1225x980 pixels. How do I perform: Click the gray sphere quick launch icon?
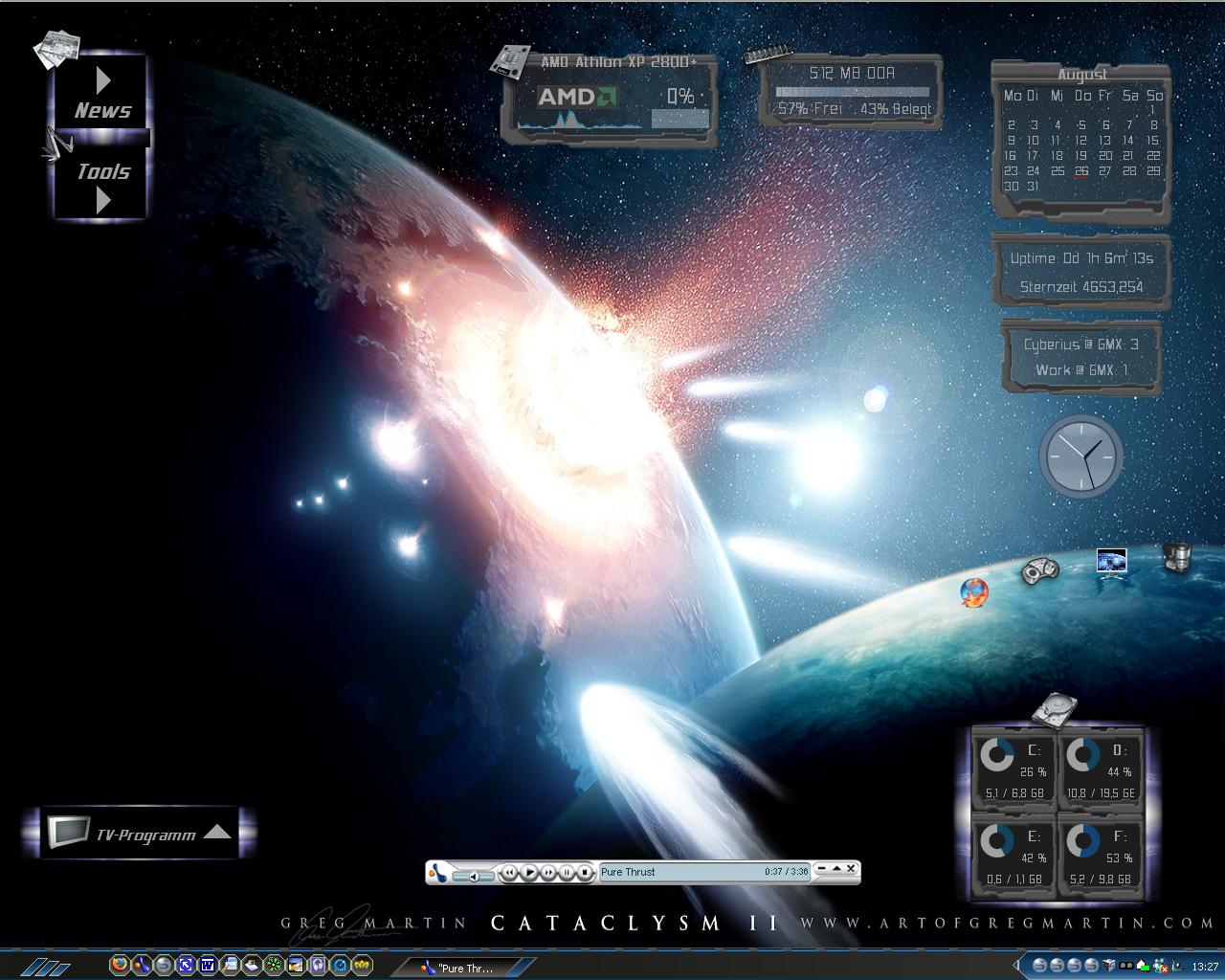[x=164, y=964]
